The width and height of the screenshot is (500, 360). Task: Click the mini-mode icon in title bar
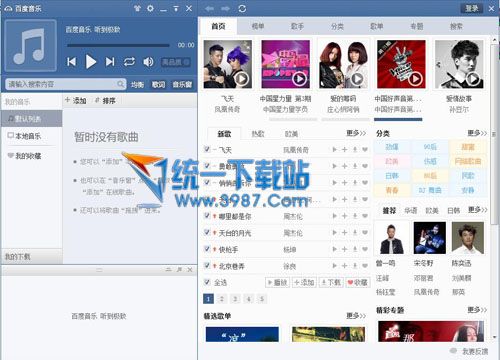point(176,9)
